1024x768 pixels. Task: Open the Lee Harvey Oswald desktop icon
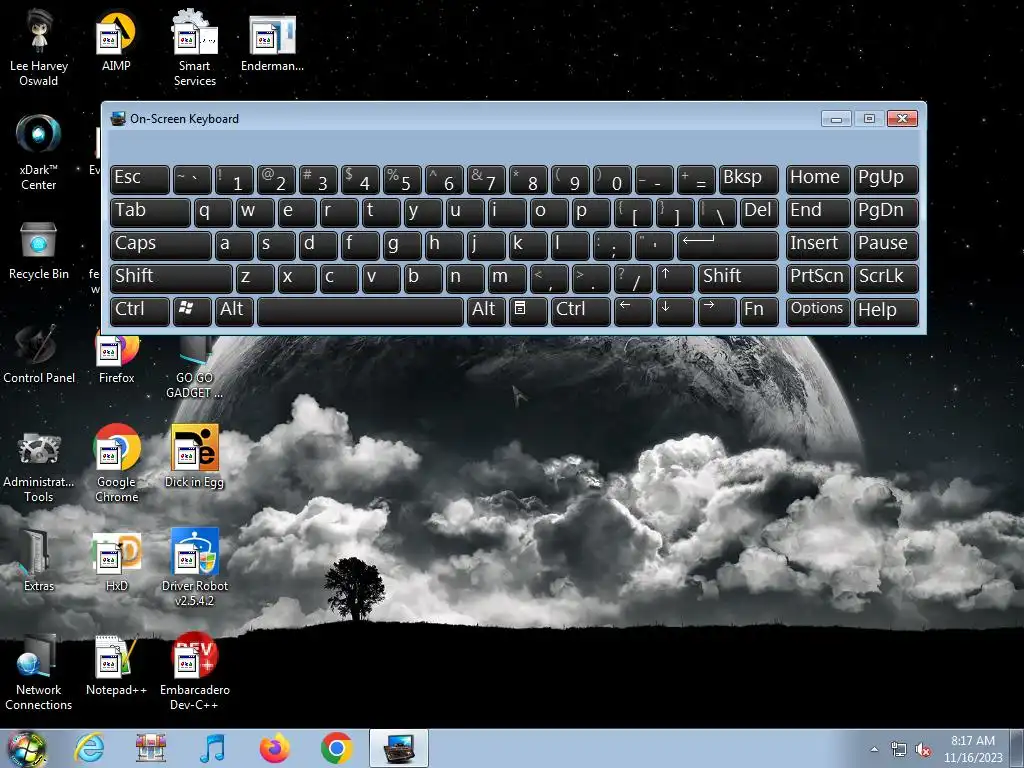point(39,48)
